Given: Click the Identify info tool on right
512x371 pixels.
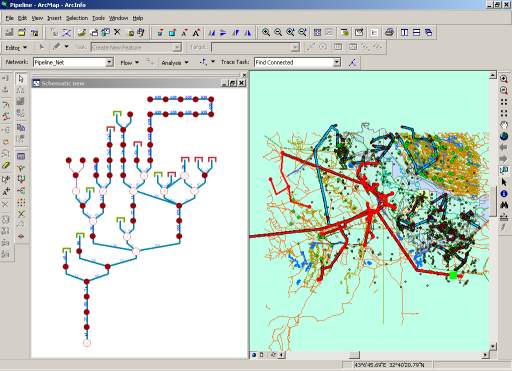Looking at the screenshot, I should click(504, 193).
